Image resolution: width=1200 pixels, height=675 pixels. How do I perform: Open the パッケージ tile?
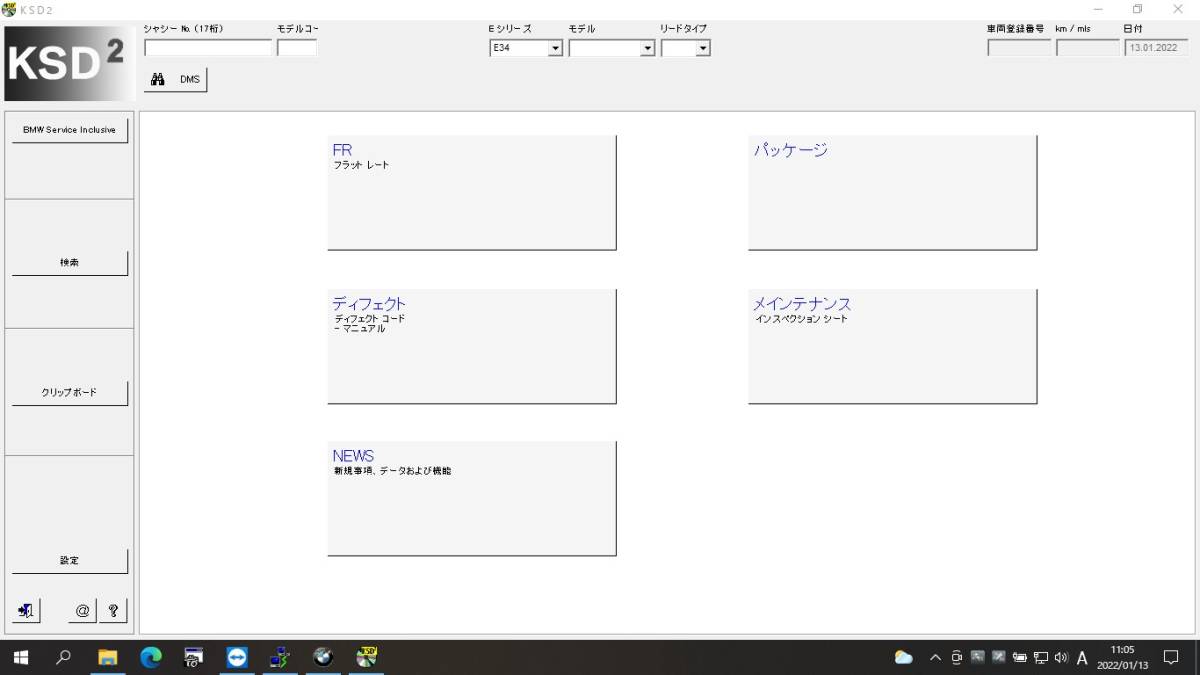click(892, 193)
